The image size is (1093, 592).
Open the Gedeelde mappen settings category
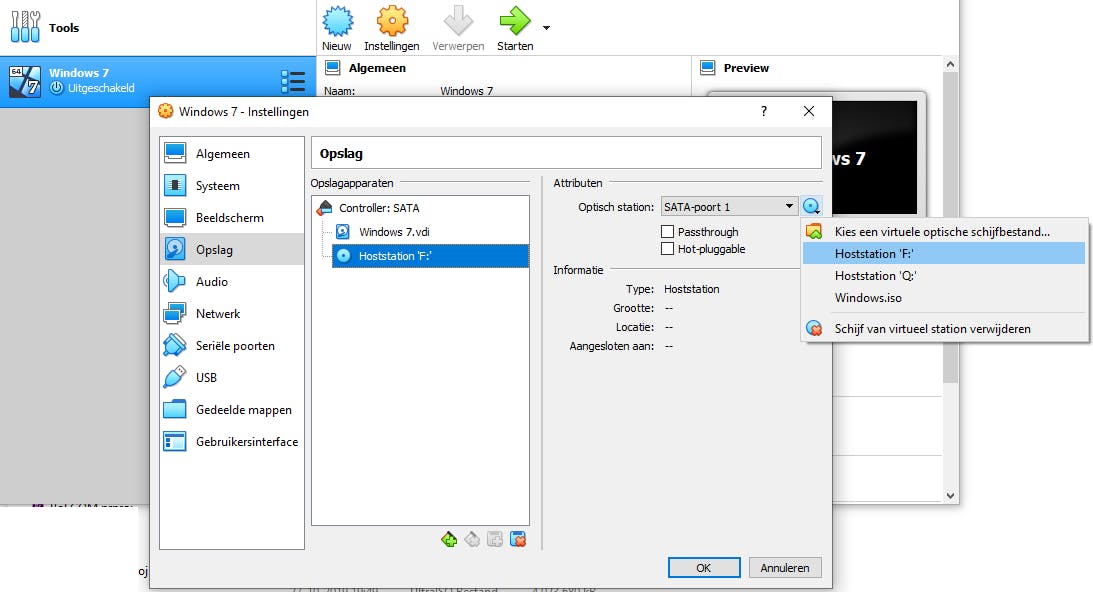point(231,410)
